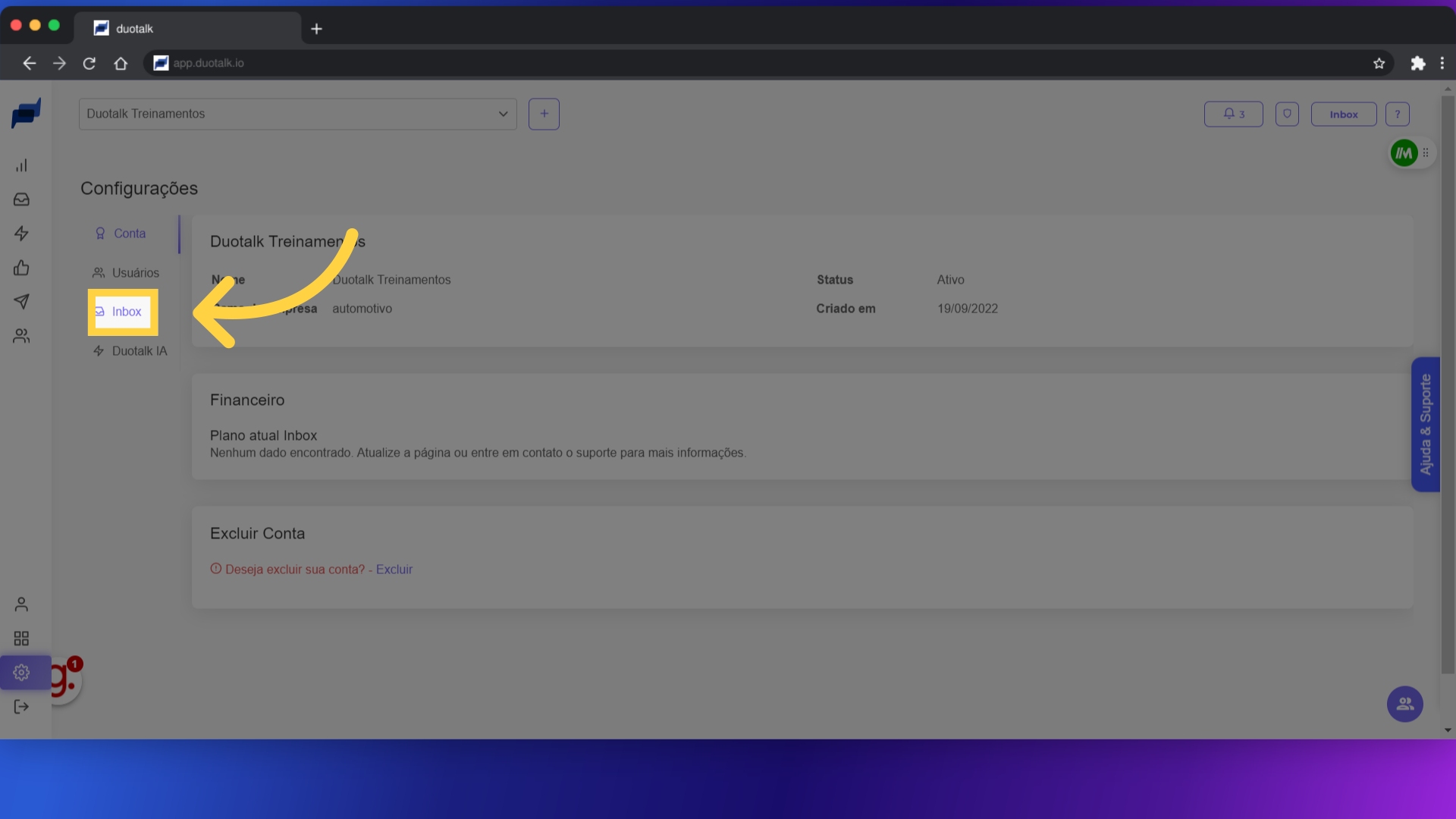Screen dimensions: 1456x819
Task: Open the Ajuda & Suporte side panel
Action: (x=1425, y=425)
